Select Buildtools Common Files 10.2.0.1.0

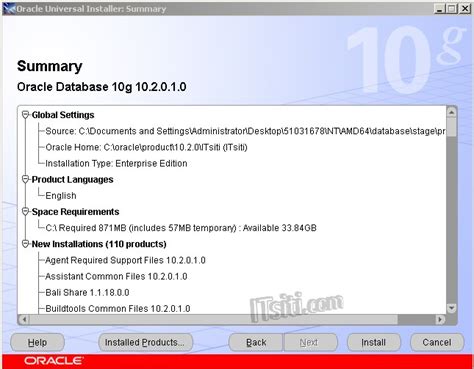pos(118,309)
